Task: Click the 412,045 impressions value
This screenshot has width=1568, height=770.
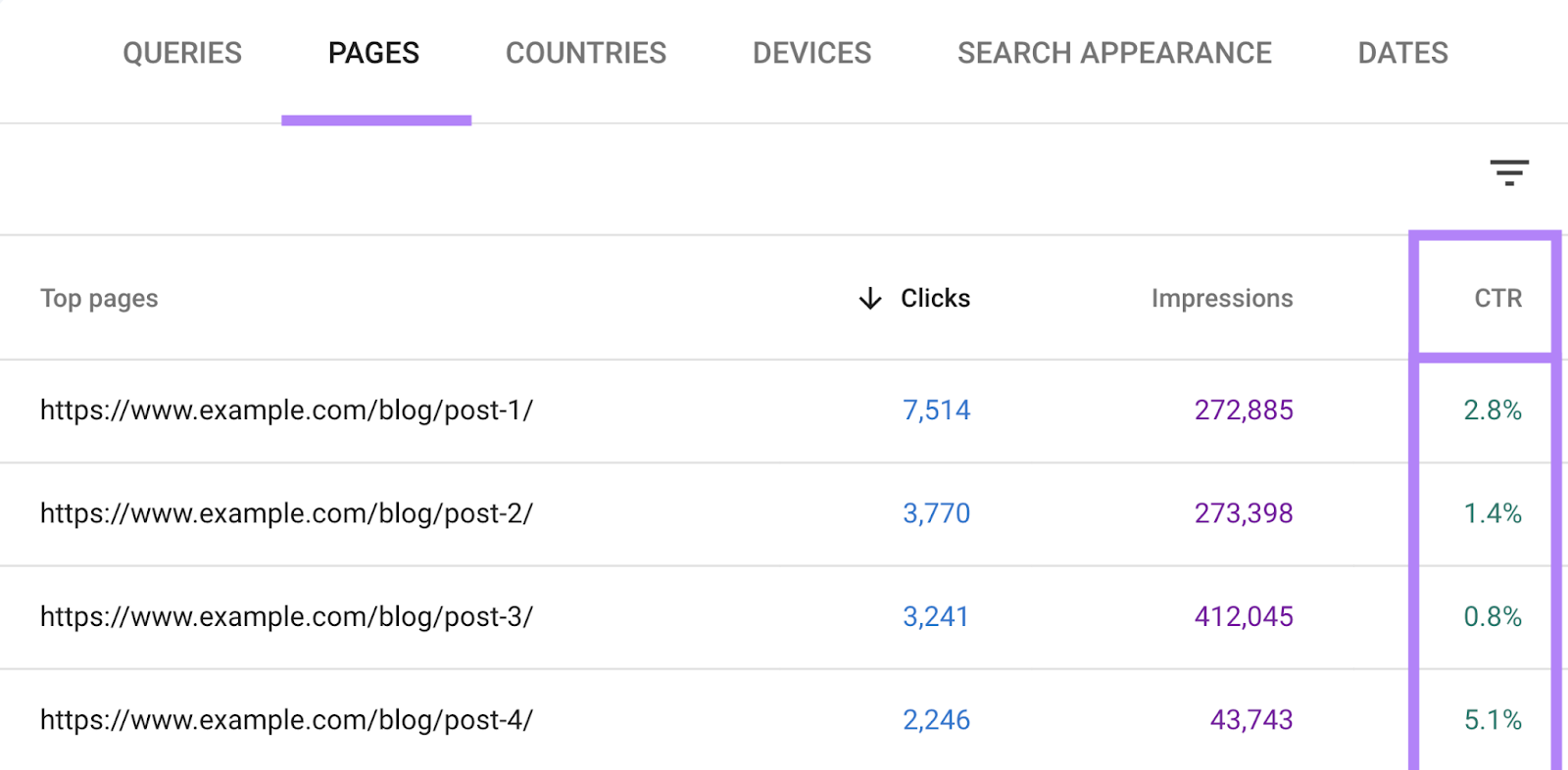Action: pos(1243,617)
